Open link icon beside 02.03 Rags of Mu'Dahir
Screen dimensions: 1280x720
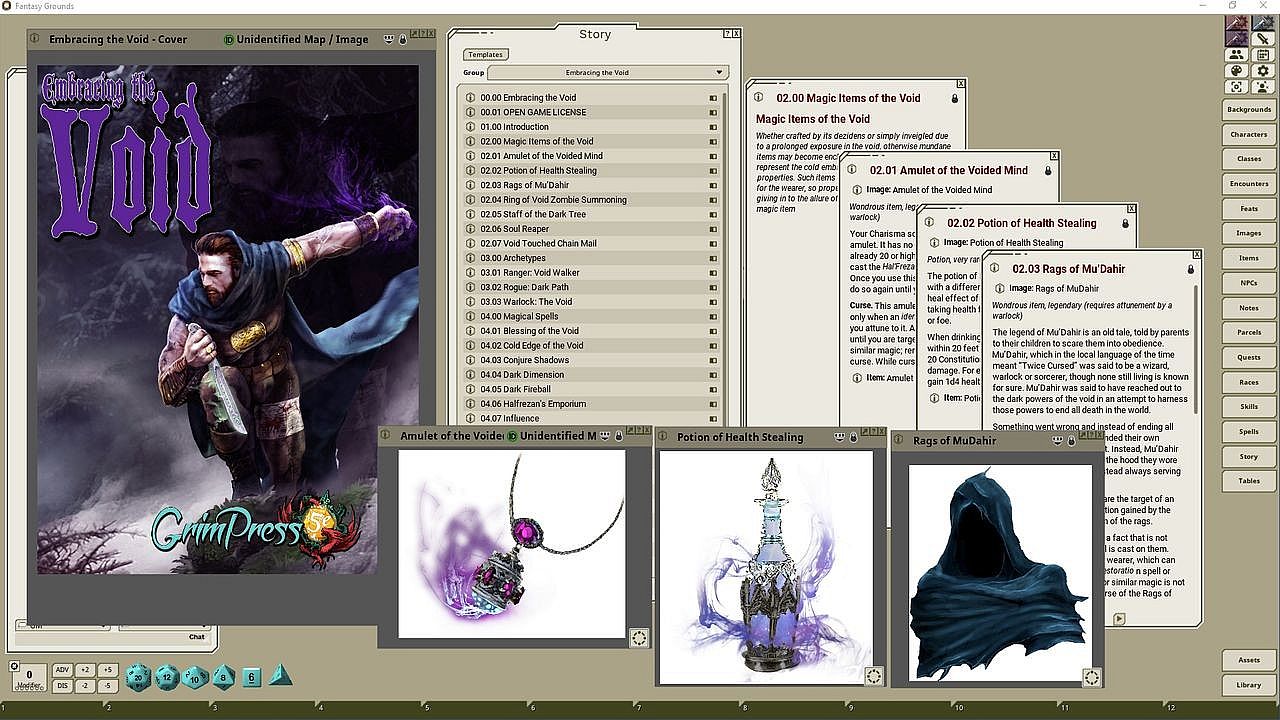(471, 185)
